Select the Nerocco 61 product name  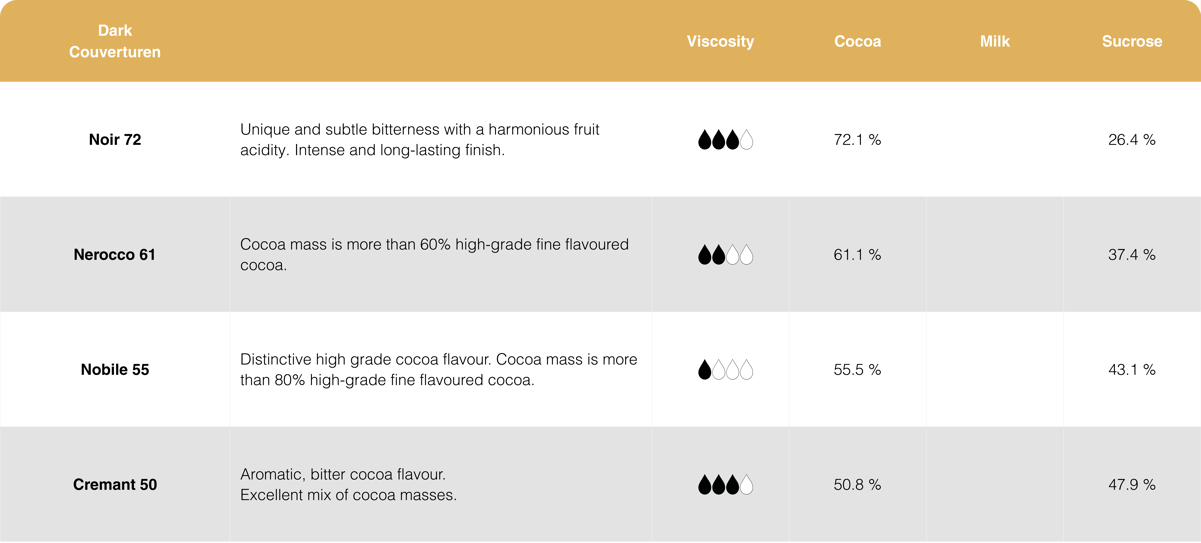(x=115, y=255)
